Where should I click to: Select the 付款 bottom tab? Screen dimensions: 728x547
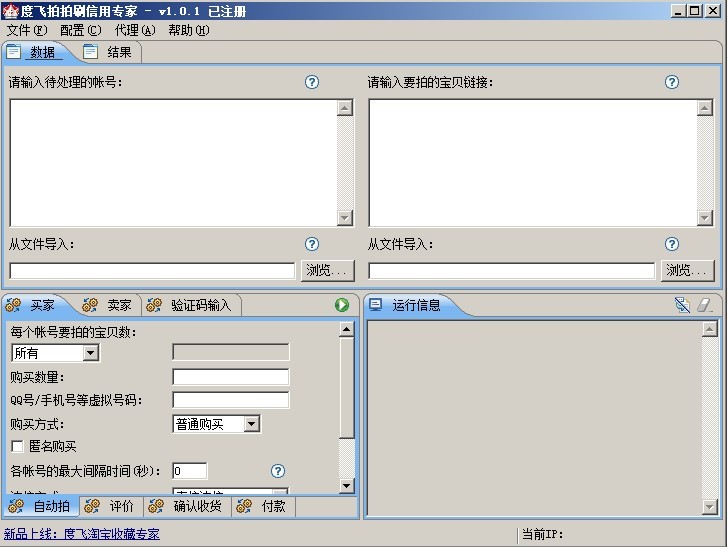(263, 506)
